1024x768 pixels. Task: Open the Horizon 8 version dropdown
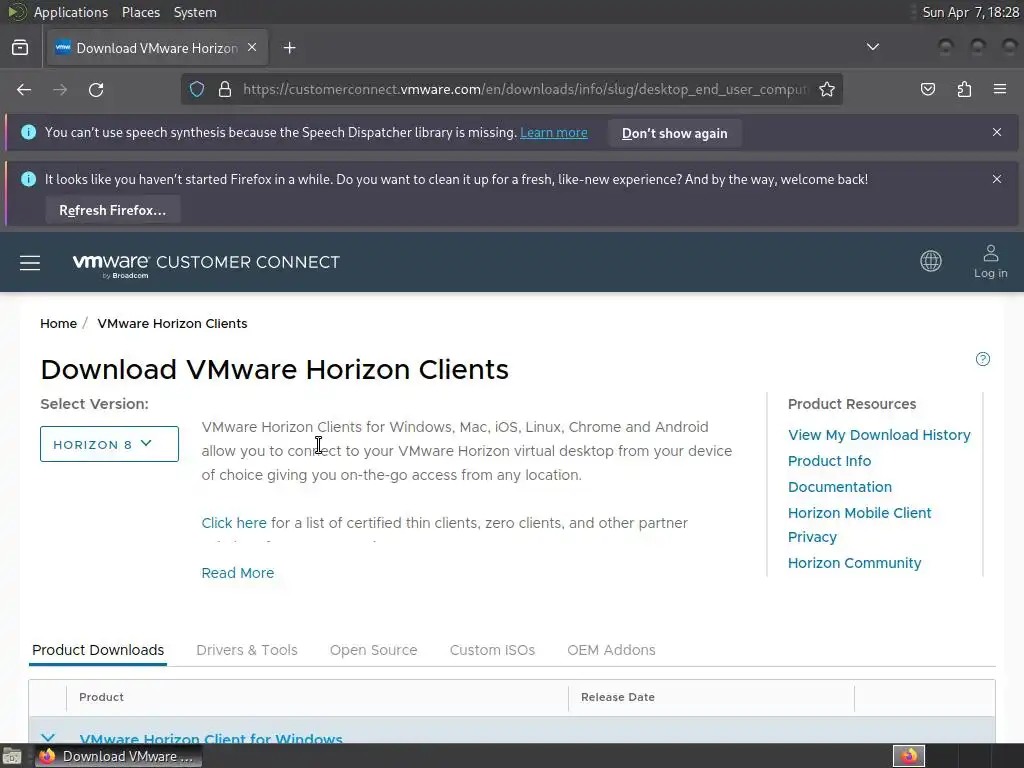(109, 444)
